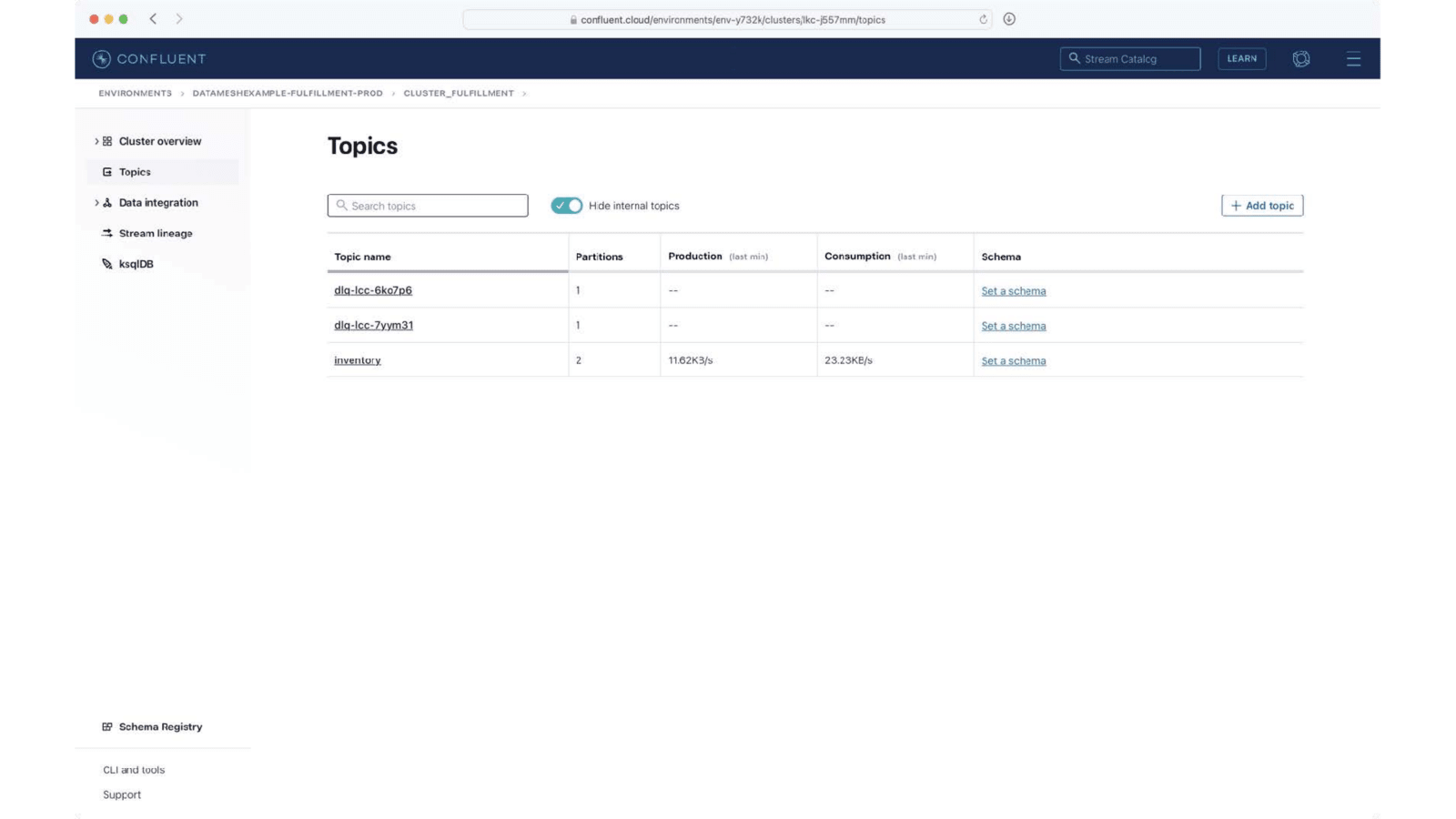1456x819 pixels.
Task: Set a schema for dlq-lcc-6ko7p6
Action: 1014,291
